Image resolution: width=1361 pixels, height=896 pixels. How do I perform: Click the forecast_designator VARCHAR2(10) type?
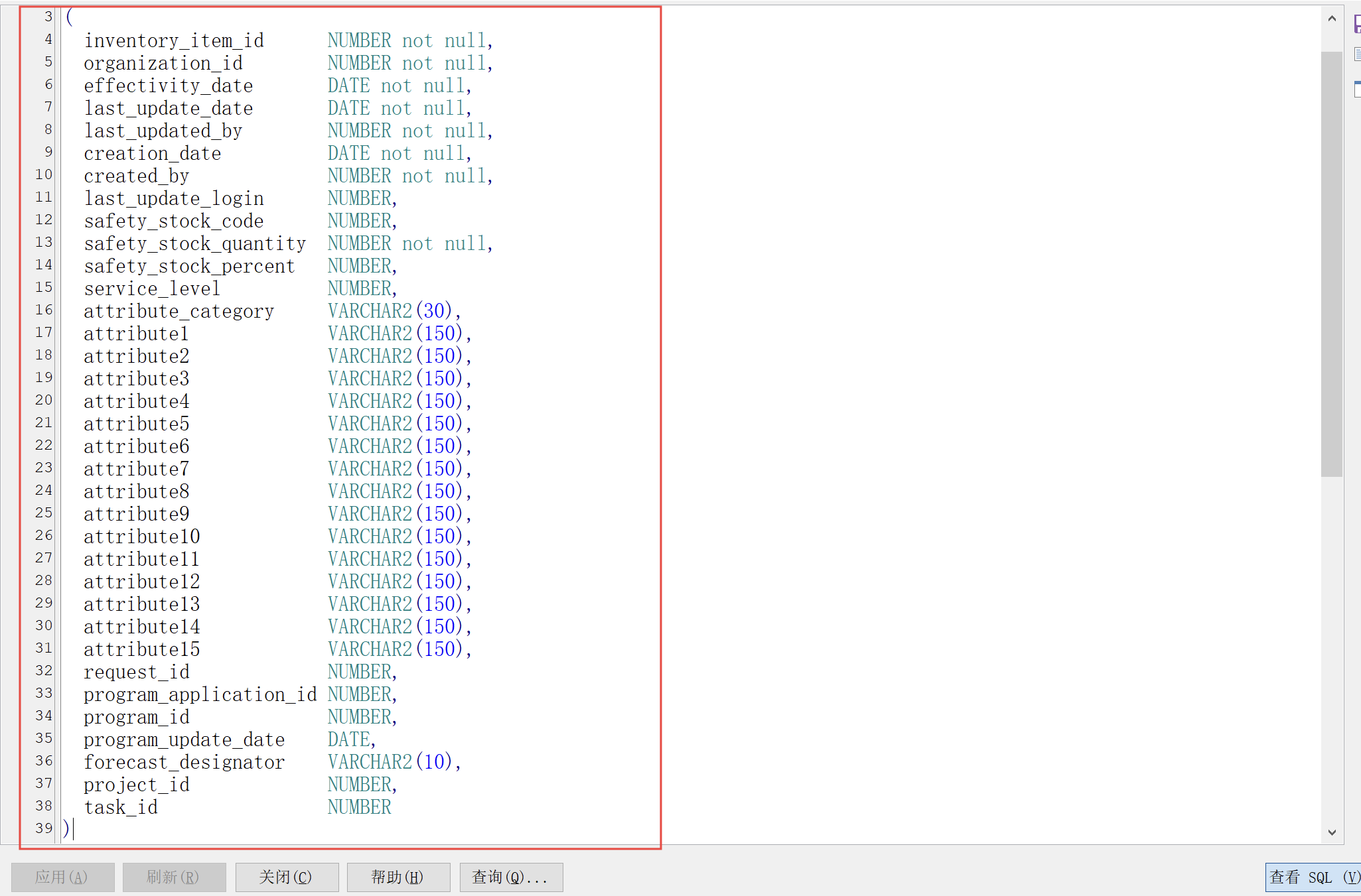[x=390, y=762]
